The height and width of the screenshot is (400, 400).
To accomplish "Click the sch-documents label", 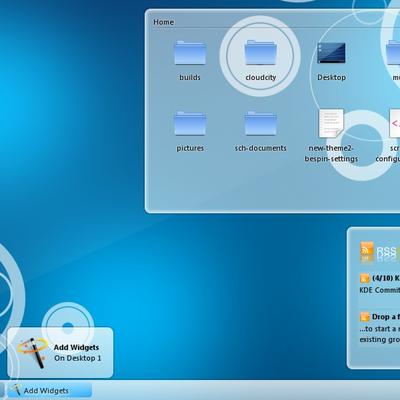I will 261,148.
